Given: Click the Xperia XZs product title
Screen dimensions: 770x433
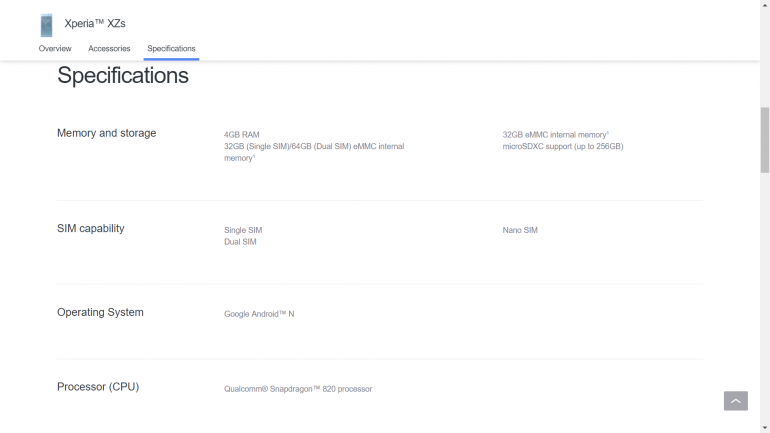Looking at the screenshot, I should click(x=95, y=24).
